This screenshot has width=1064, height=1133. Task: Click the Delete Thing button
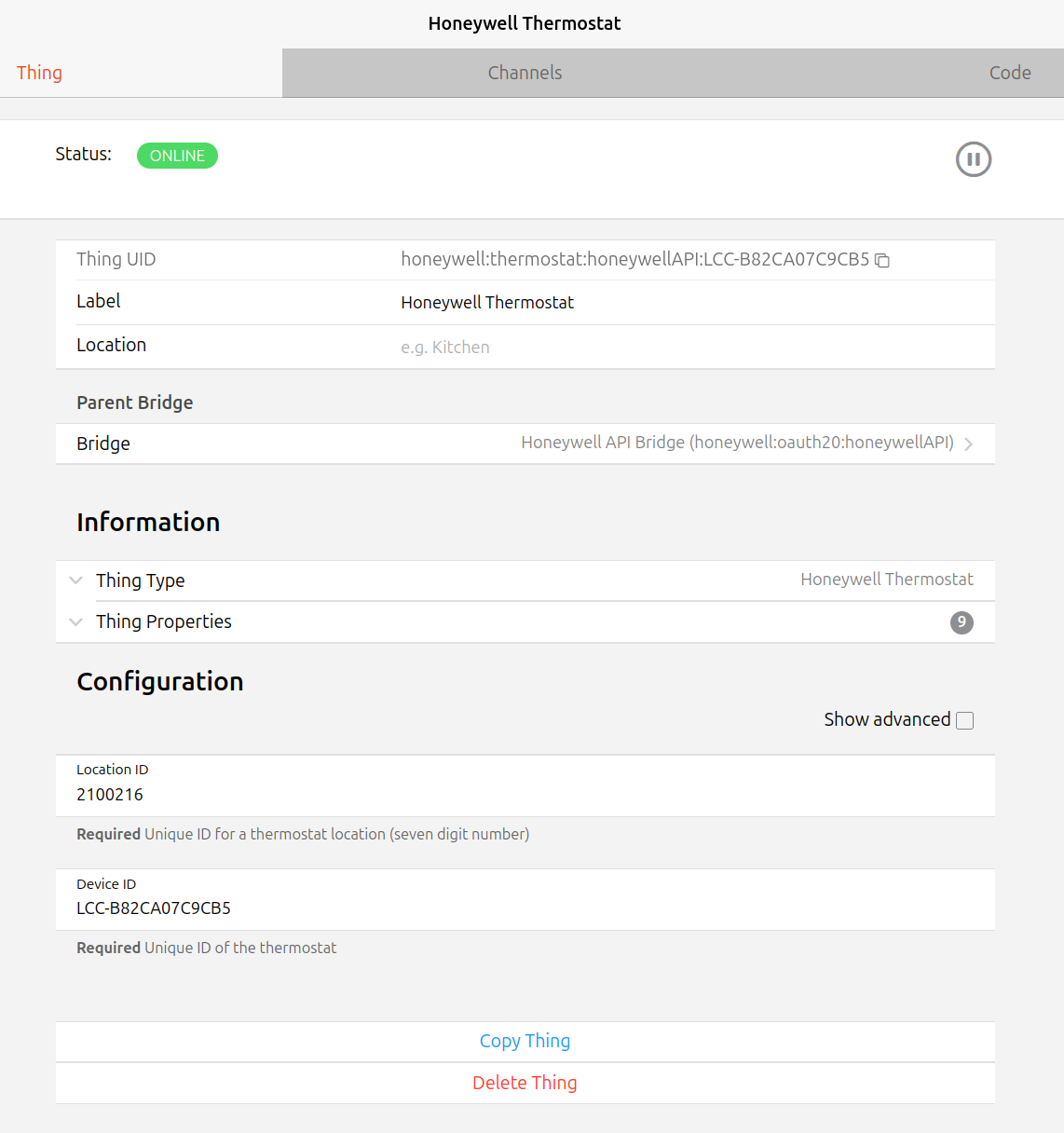(525, 1083)
